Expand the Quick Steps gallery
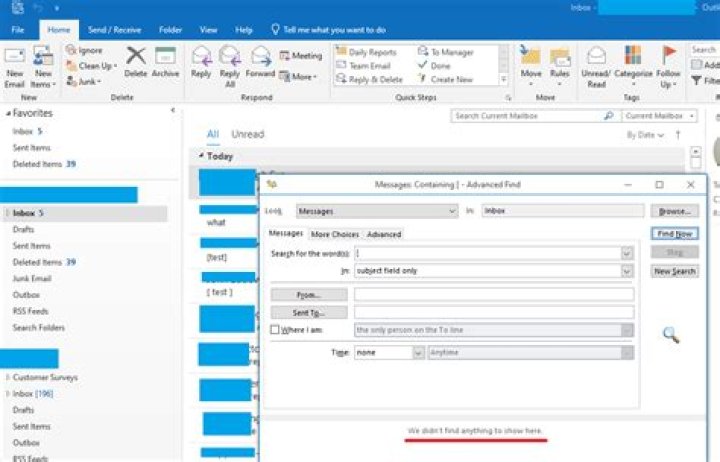The height and width of the screenshot is (462, 720). click(504, 80)
